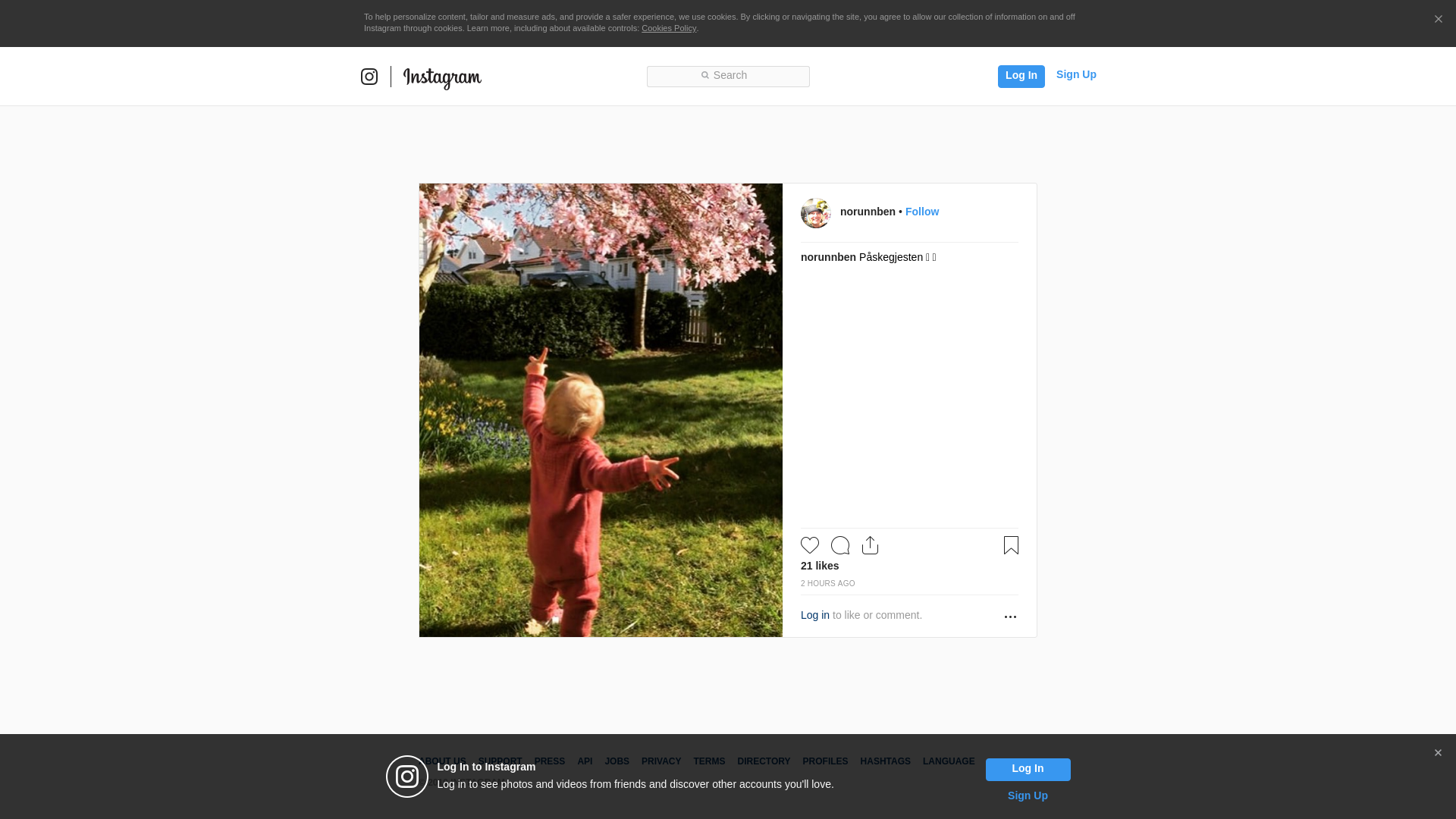
Task: Open the API footer link
Action: point(585,761)
